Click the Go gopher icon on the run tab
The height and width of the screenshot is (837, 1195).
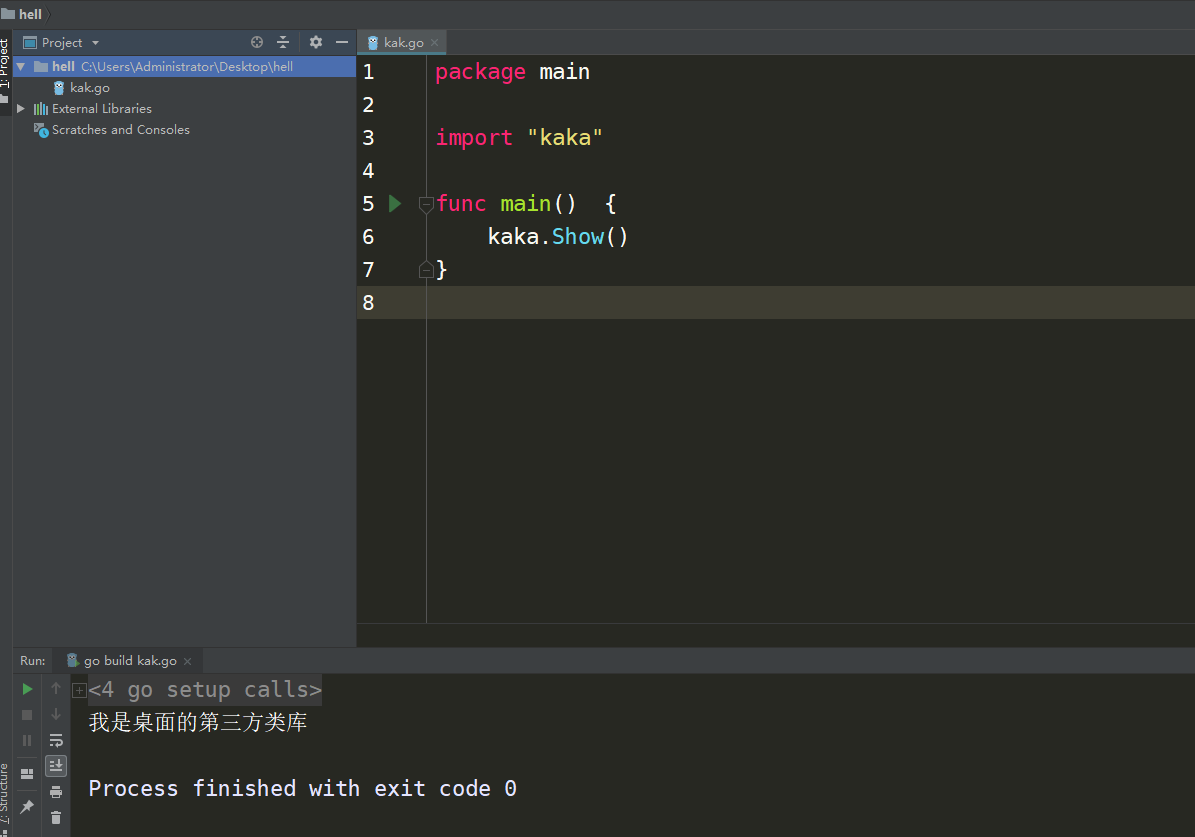pyautogui.click(x=72, y=660)
